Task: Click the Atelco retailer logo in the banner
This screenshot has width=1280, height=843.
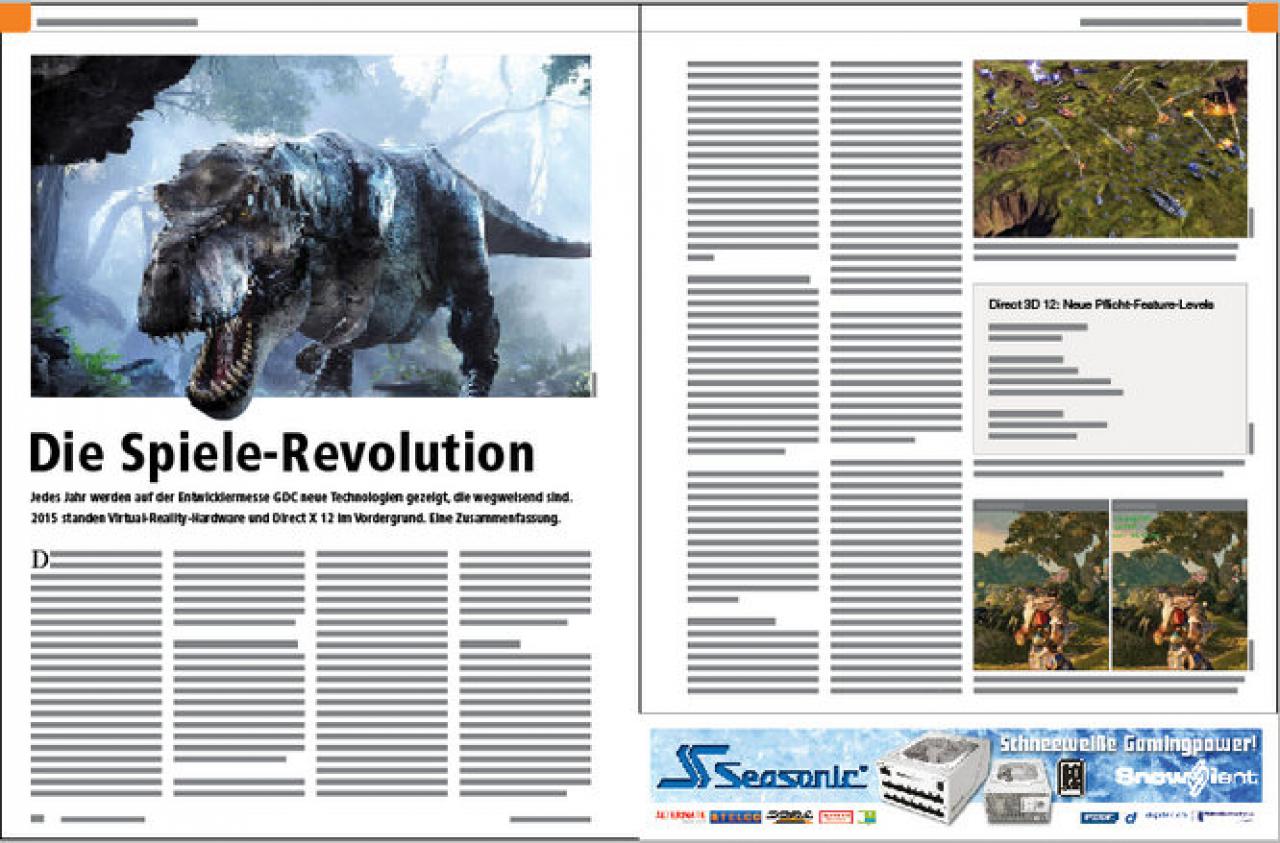Action: (x=735, y=816)
